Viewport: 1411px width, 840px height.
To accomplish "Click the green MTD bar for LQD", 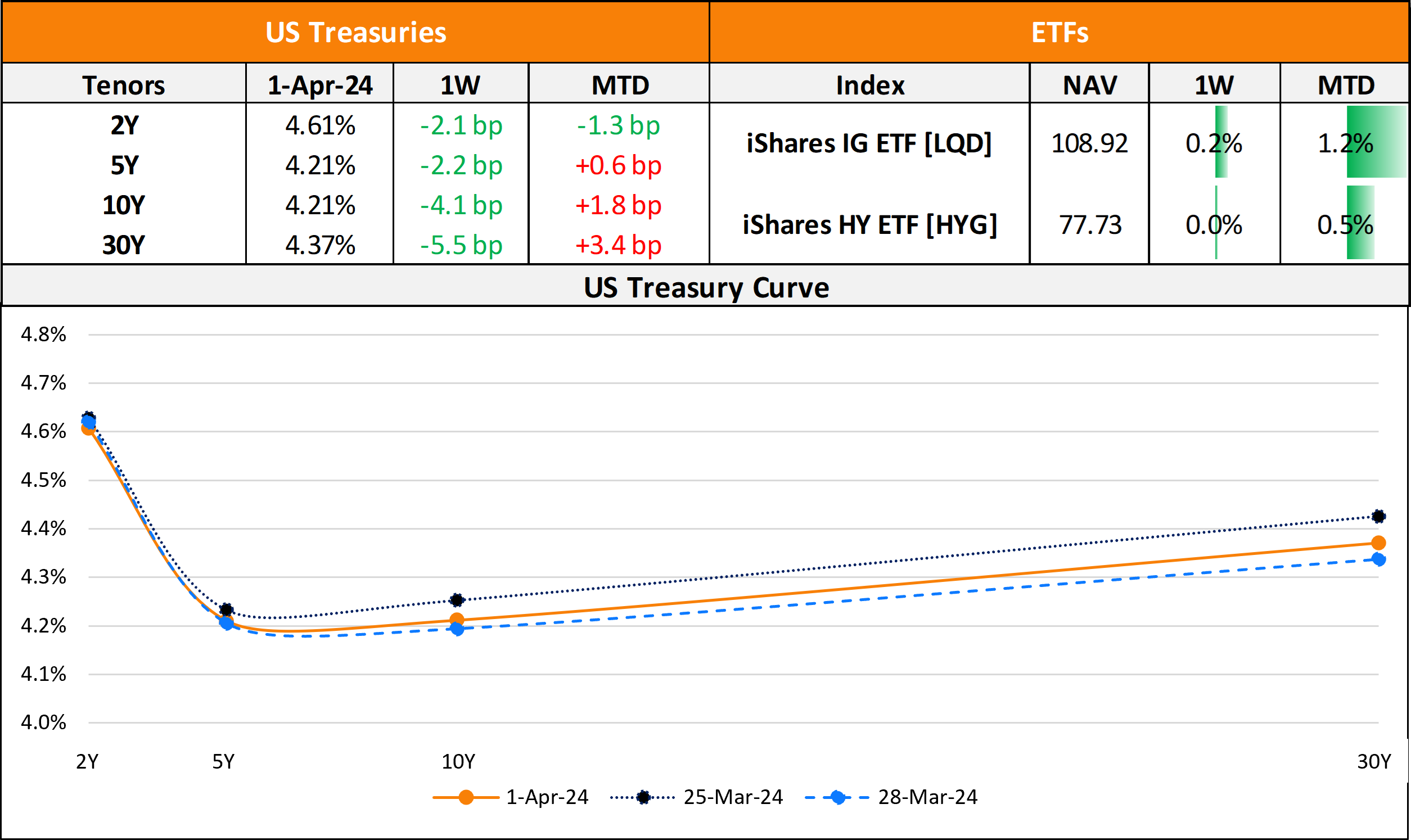I will click(1376, 142).
